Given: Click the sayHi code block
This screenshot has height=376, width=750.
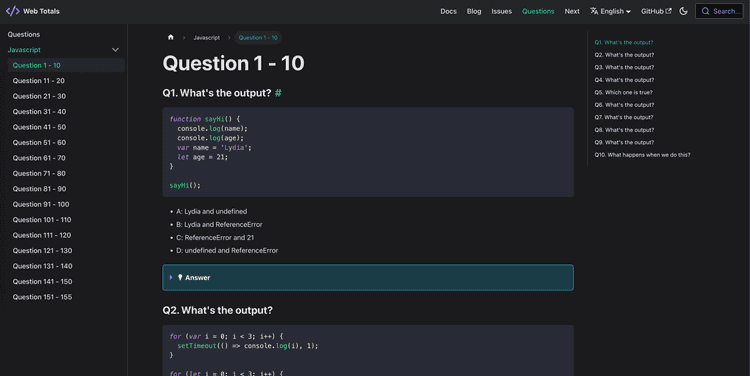Looking at the screenshot, I should [368, 152].
